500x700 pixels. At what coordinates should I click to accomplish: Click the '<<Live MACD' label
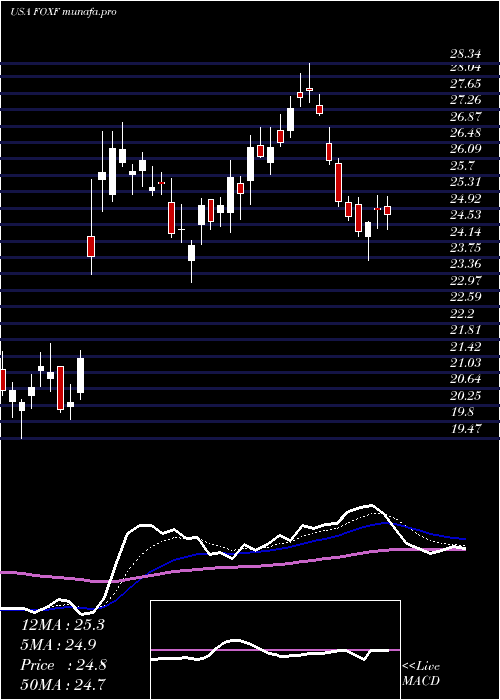(x=421, y=674)
